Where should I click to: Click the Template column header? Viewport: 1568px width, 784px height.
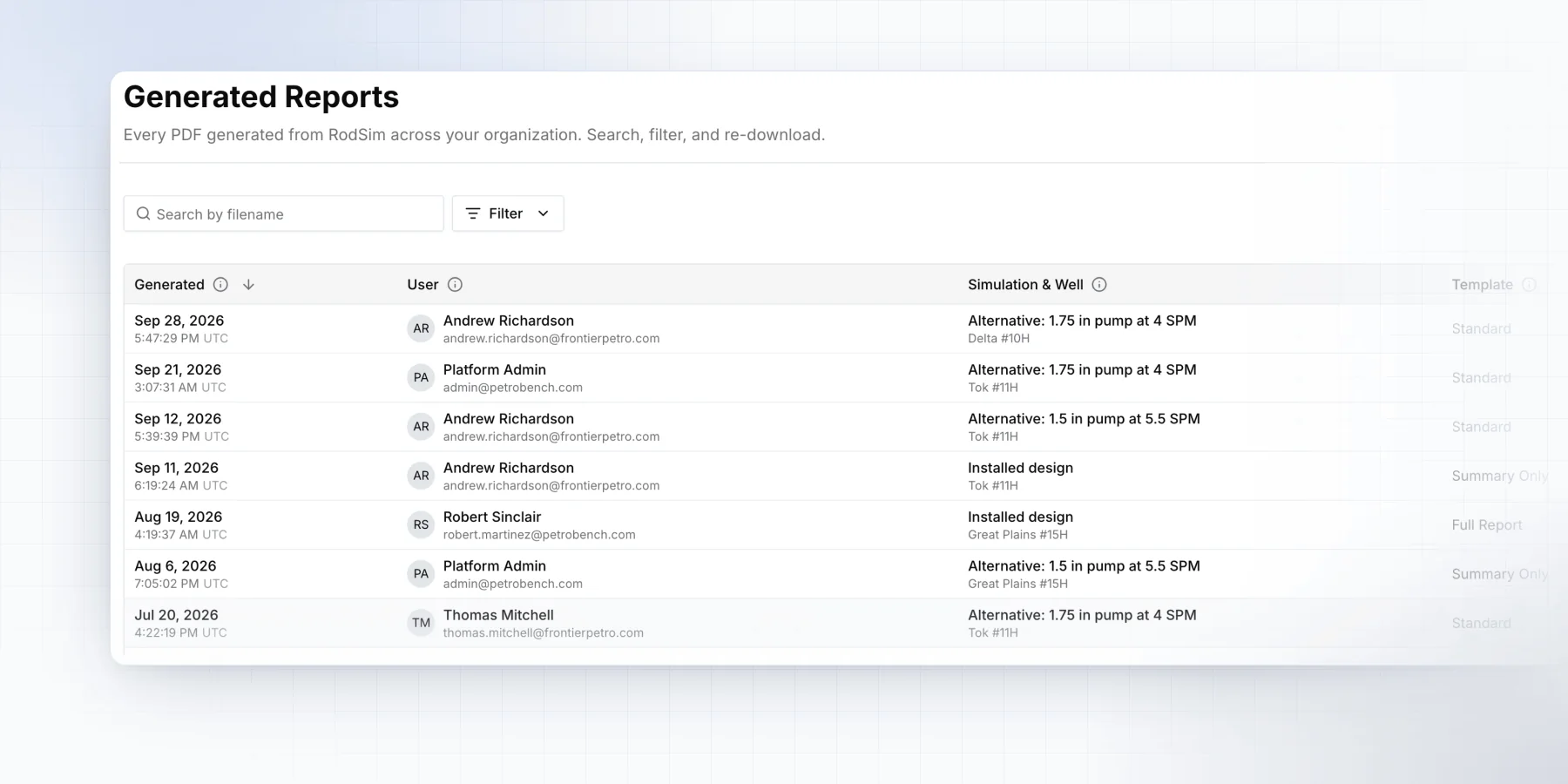[x=1482, y=285]
